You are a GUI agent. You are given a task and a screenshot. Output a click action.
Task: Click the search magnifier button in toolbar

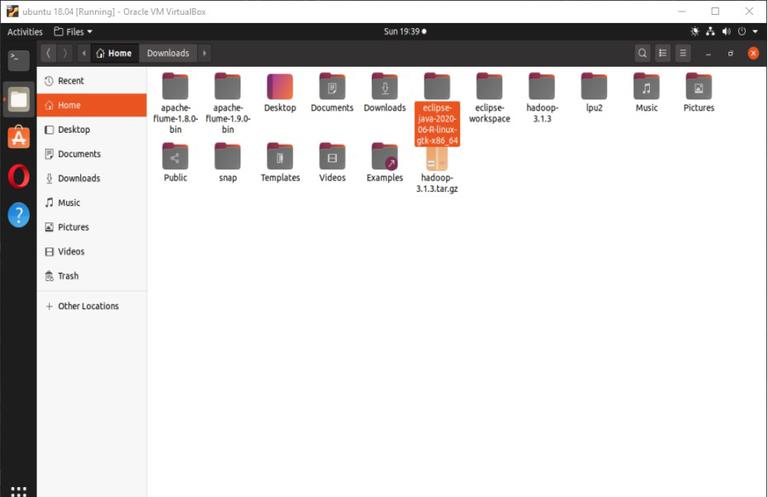[x=642, y=53]
